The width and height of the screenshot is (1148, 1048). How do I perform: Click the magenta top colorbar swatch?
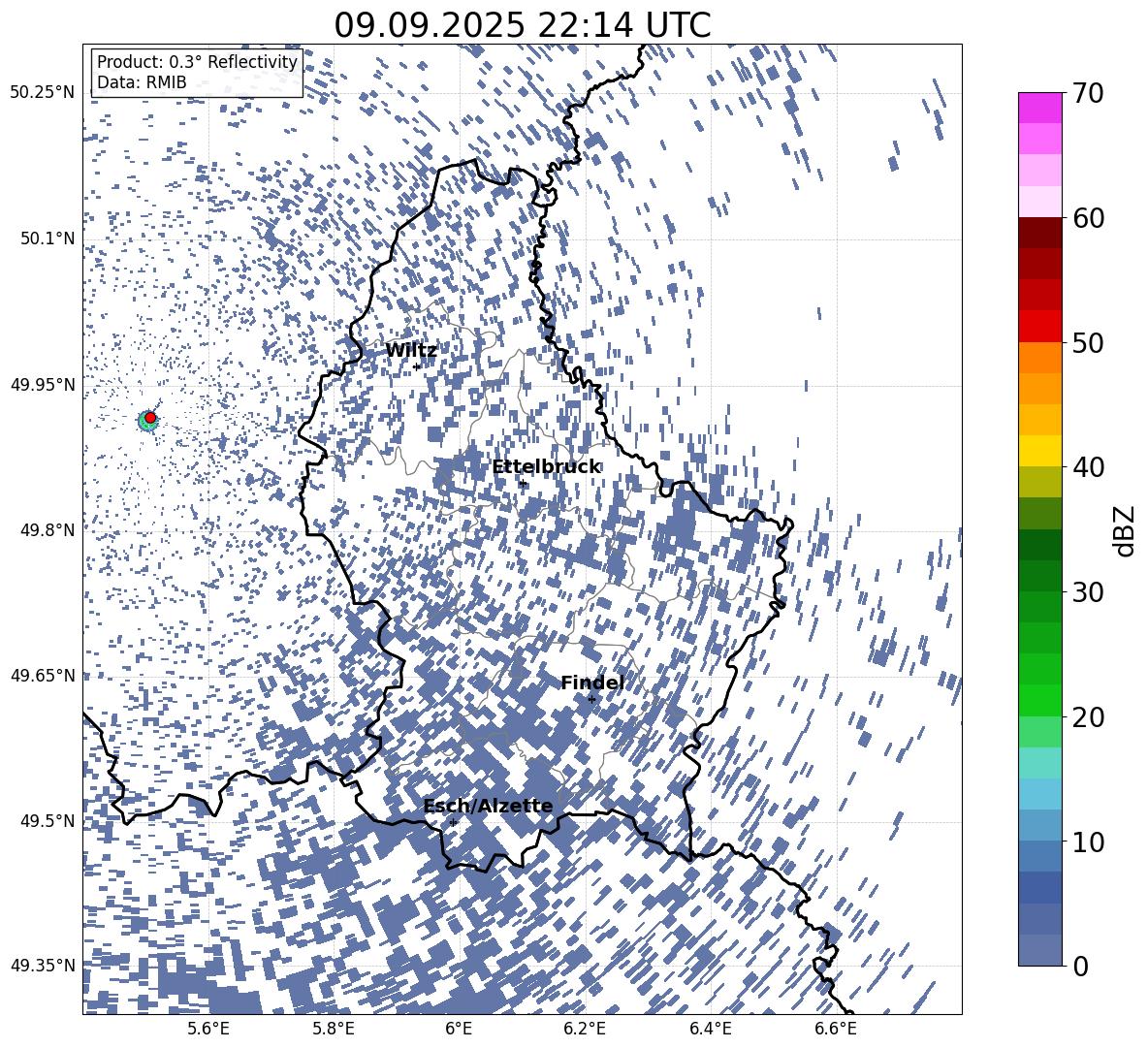pyautogui.click(x=1039, y=108)
